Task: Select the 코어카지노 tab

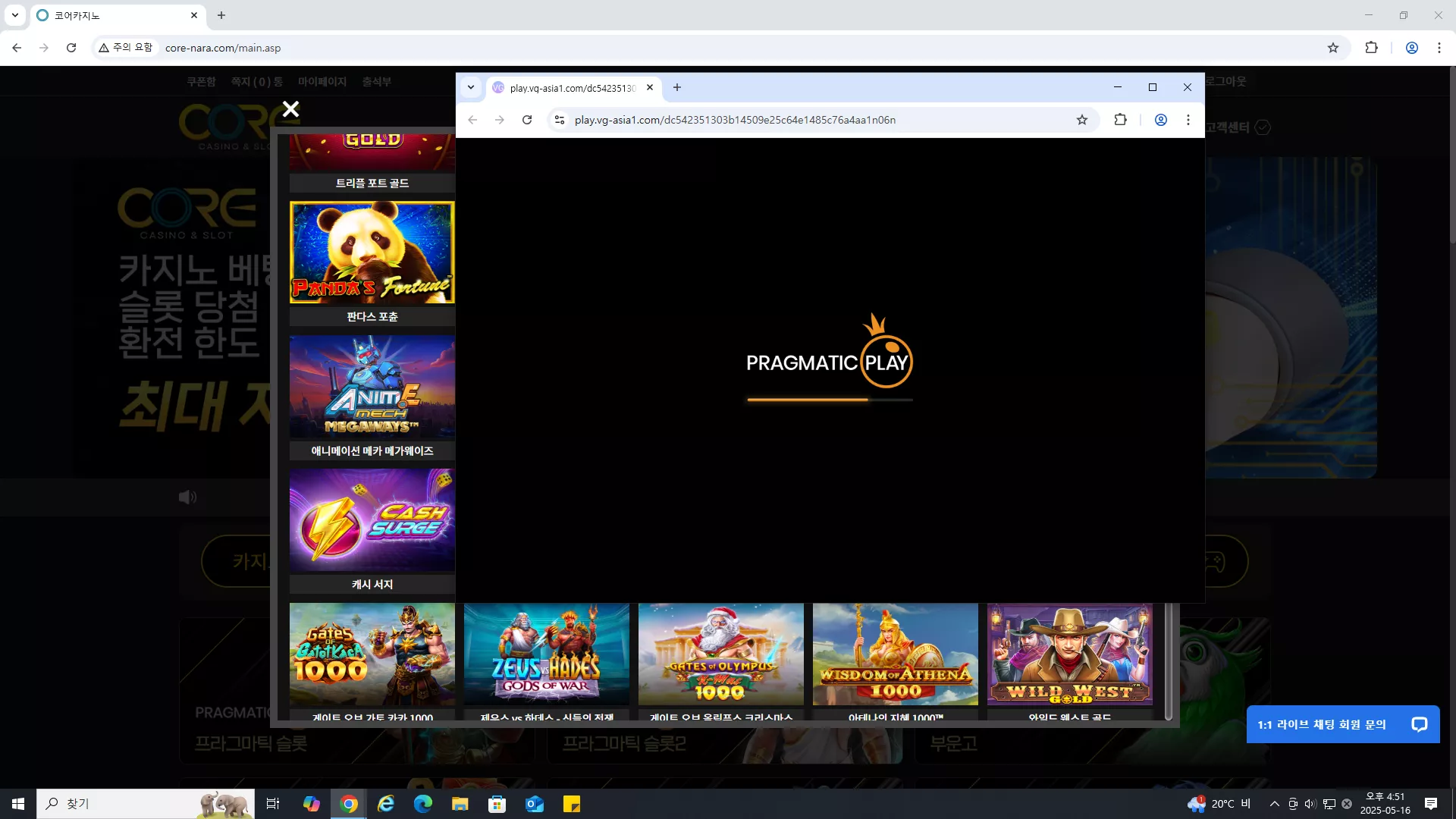Action: tap(118, 15)
